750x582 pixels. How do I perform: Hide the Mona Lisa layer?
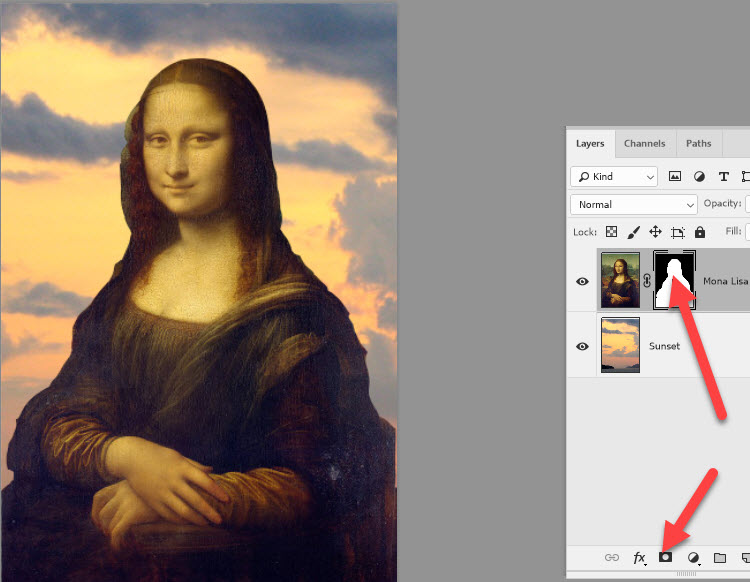point(582,281)
